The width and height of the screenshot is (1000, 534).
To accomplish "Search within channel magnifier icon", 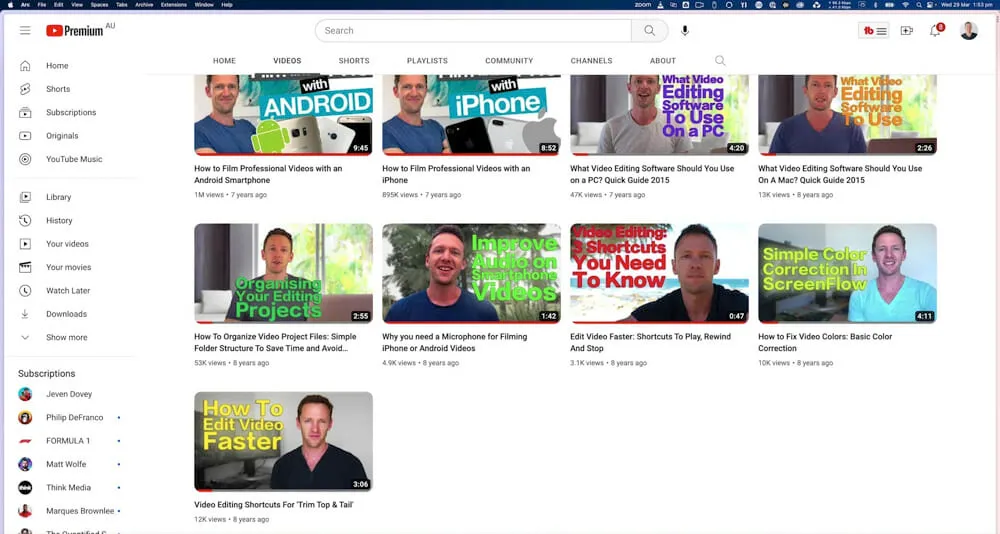I will coord(720,61).
